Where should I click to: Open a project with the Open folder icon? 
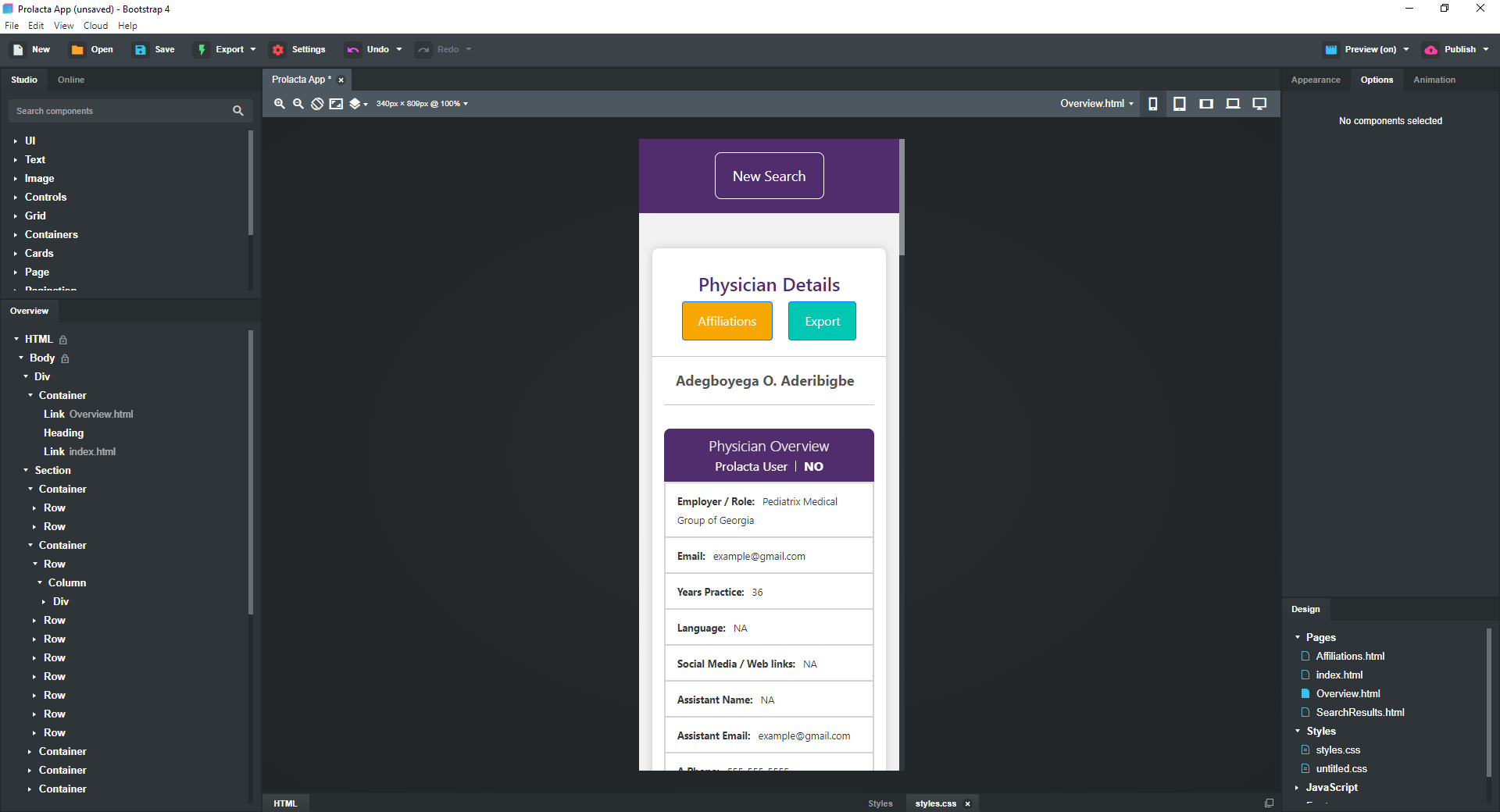77,50
